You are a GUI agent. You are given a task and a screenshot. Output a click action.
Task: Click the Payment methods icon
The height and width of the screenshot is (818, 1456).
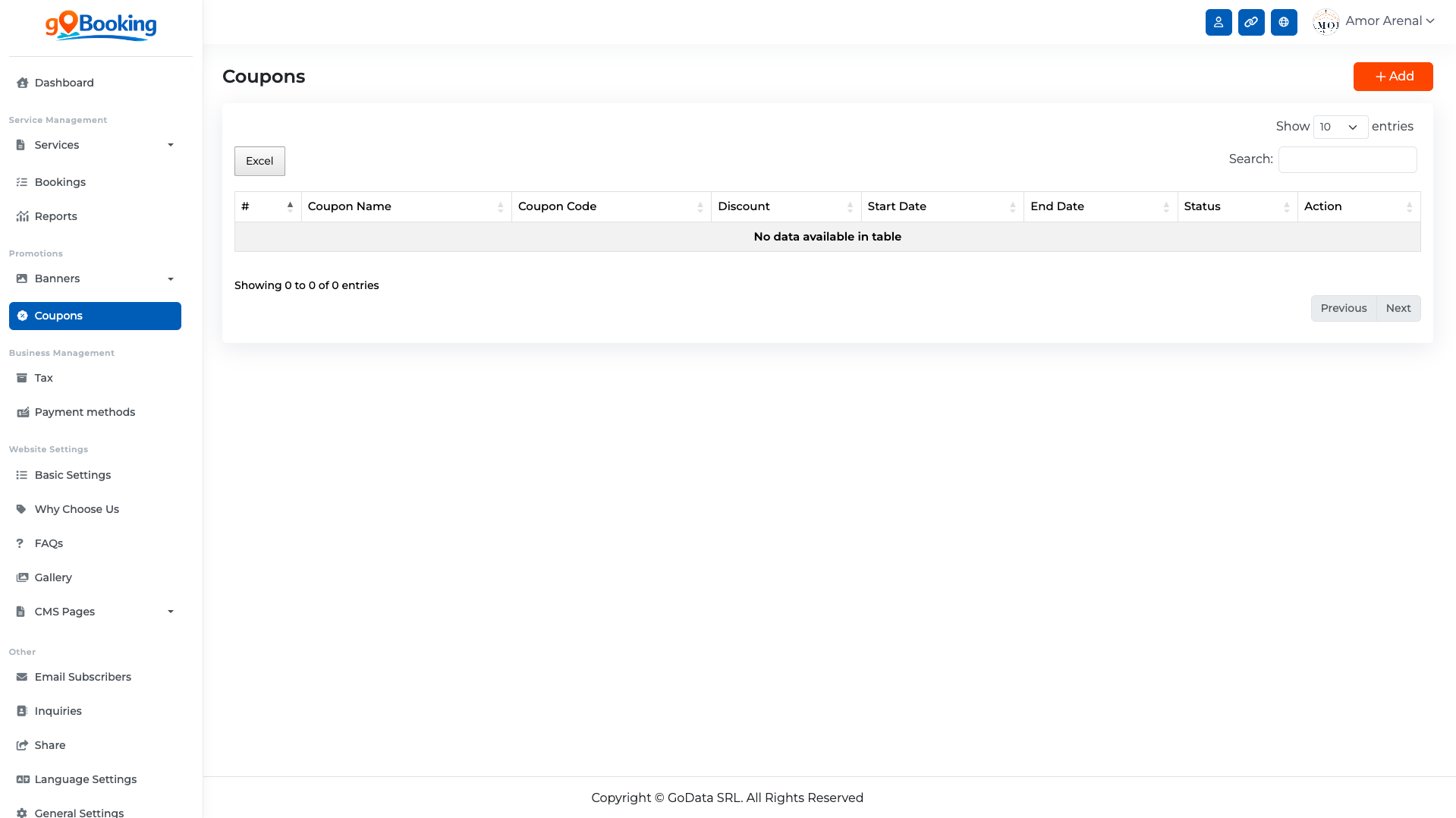click(22, 412)
